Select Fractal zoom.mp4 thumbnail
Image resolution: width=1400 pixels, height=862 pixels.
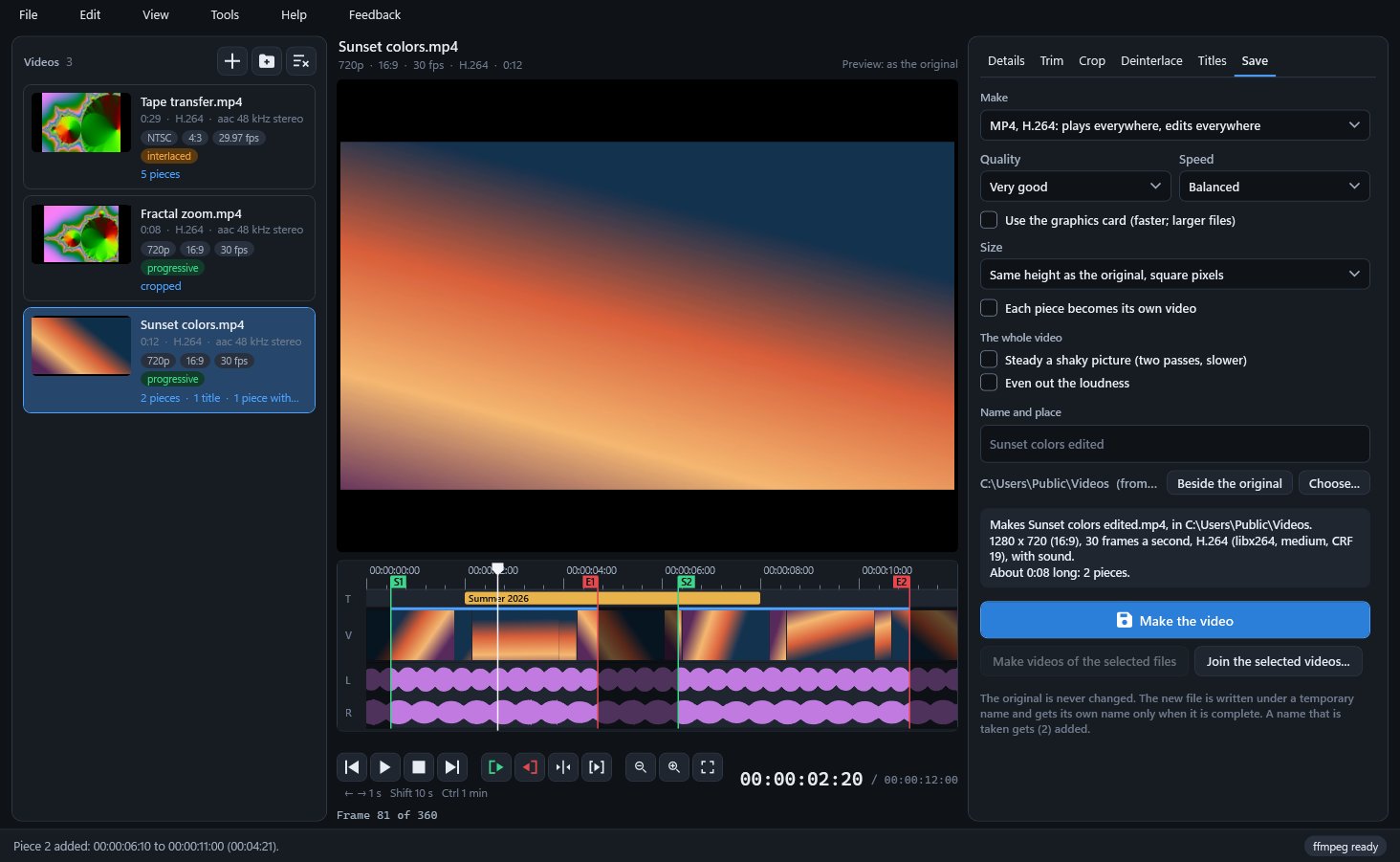coord(81,233)
